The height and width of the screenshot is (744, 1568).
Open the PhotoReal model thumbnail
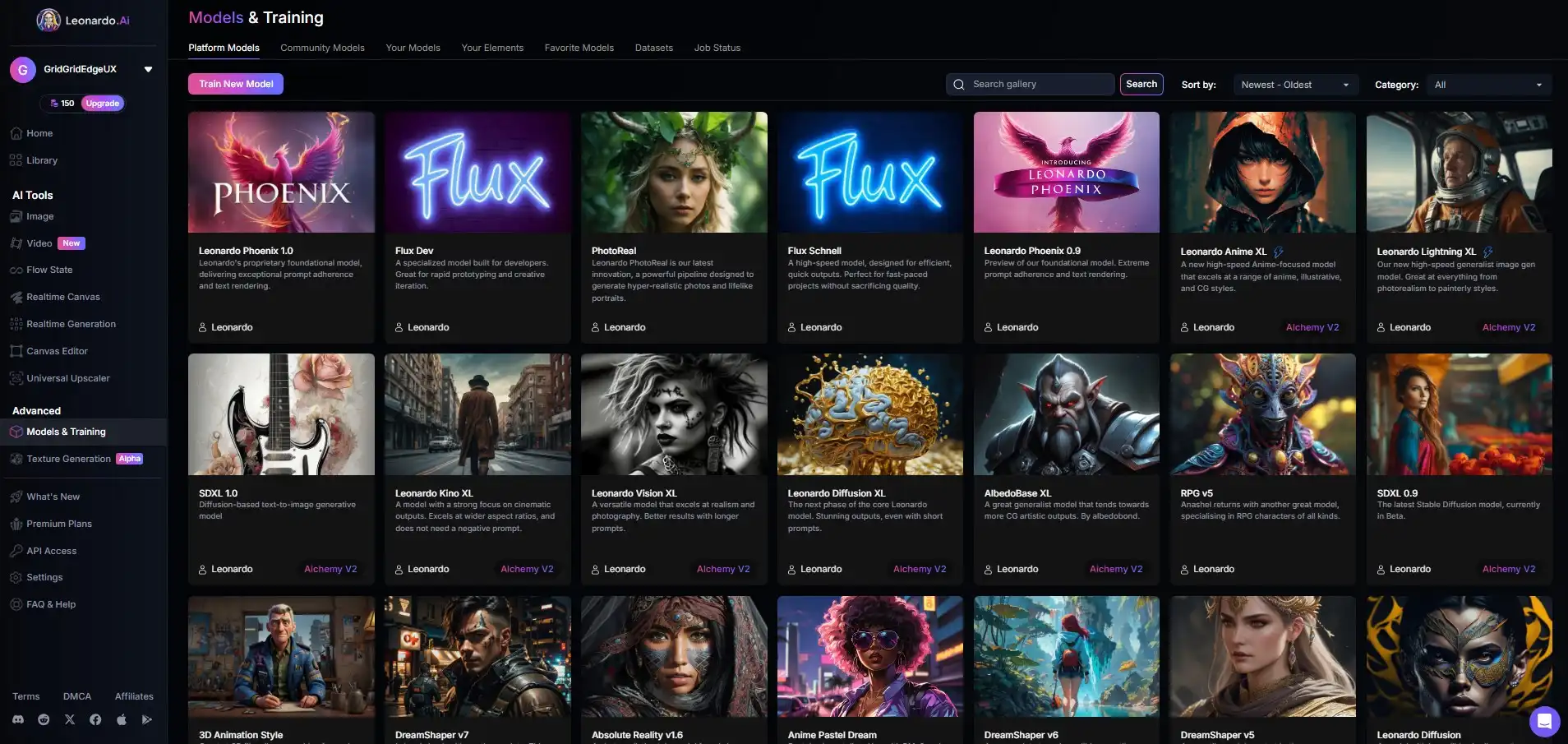pos(674,173)
